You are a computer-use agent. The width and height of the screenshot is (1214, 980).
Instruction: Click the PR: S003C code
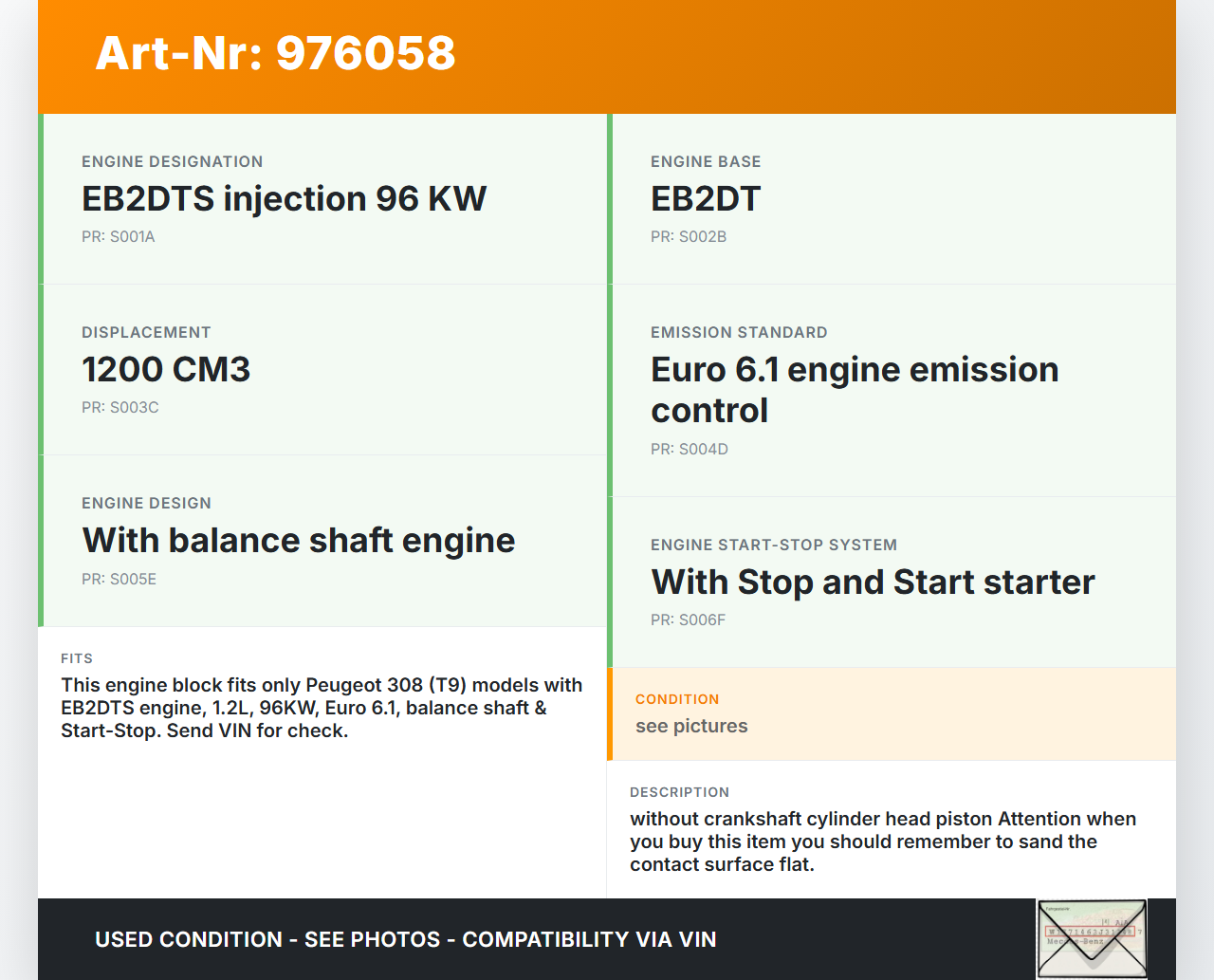coord(120,408)
